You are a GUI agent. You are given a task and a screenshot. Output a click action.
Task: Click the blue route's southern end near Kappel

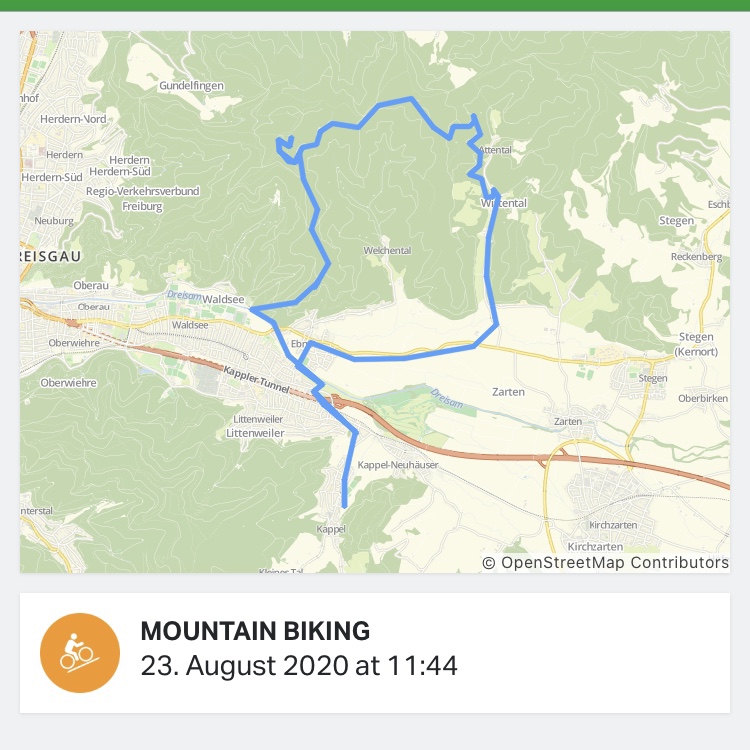pyautogui.click(x=345, y=505)
